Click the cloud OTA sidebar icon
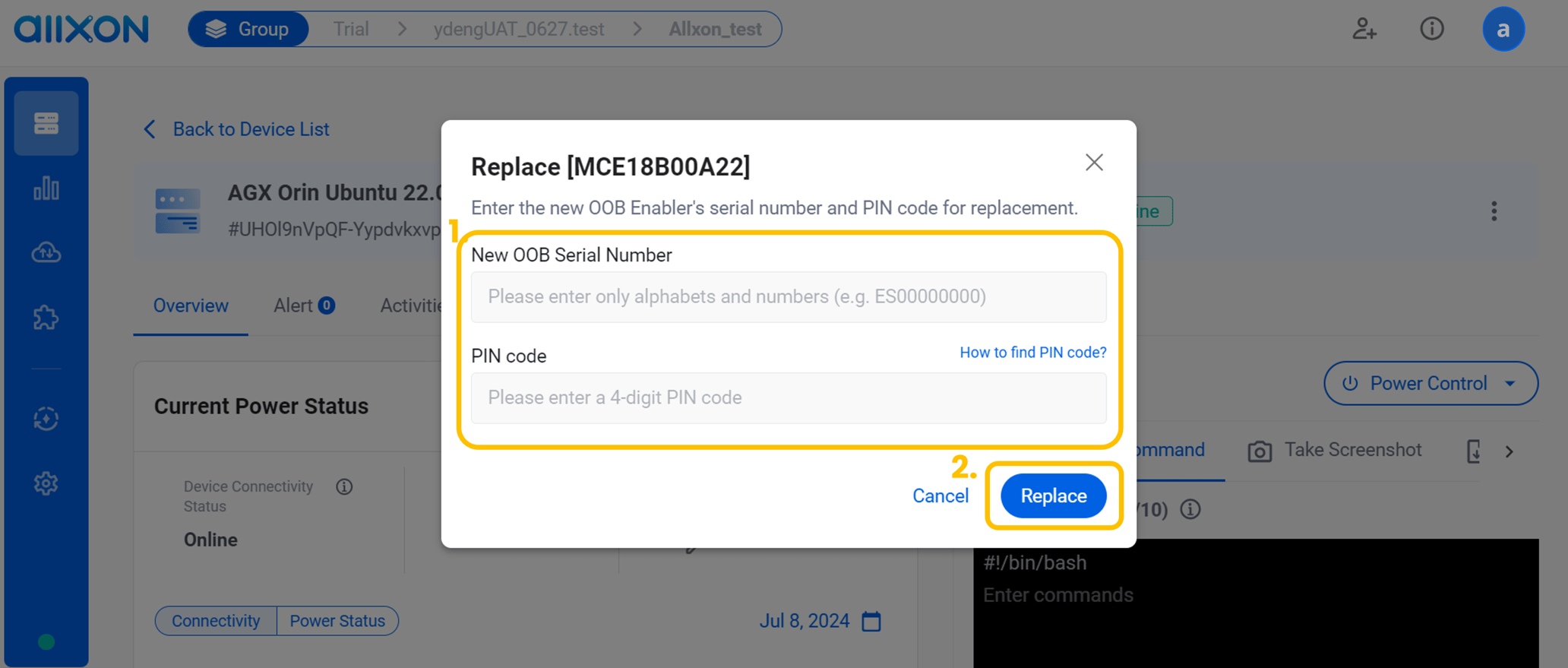1568x668 pixels. pyautogui.click(x=46, y=253)
